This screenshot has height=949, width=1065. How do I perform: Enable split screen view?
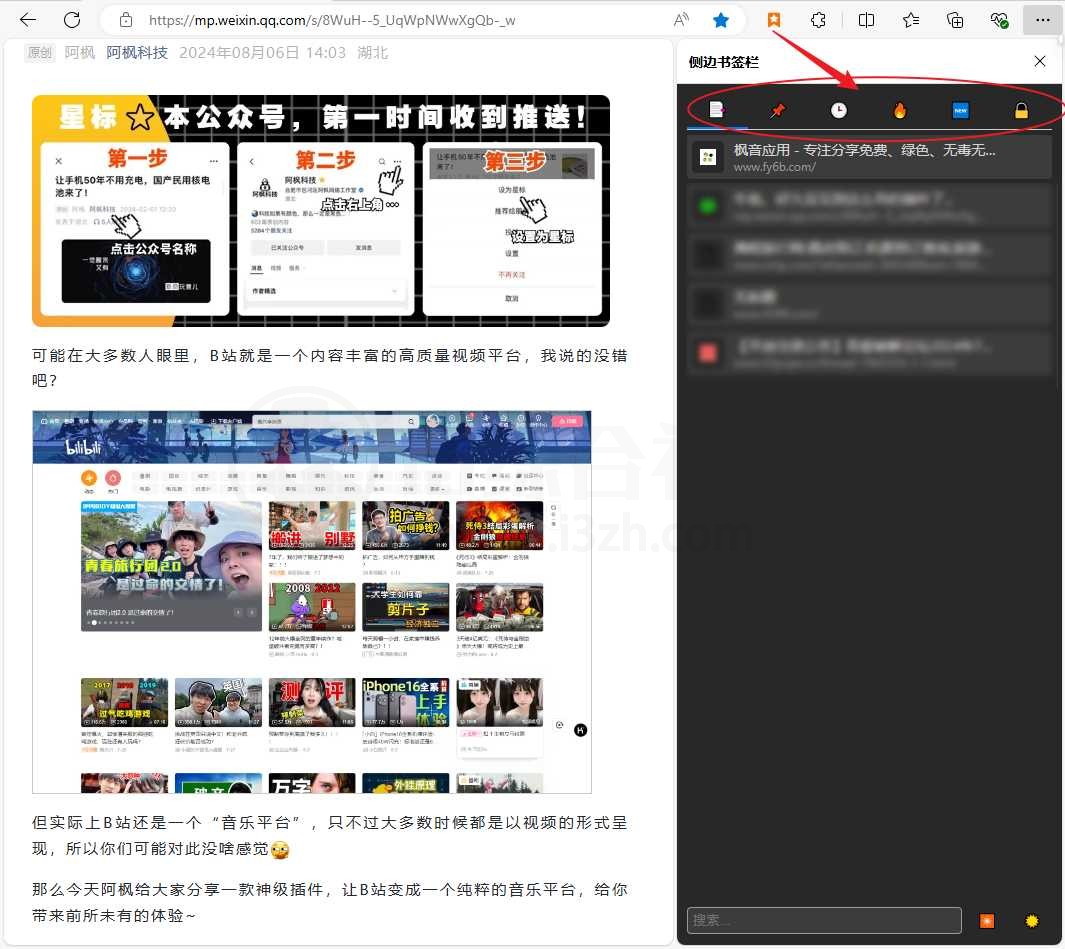click(x=866, y=20)
